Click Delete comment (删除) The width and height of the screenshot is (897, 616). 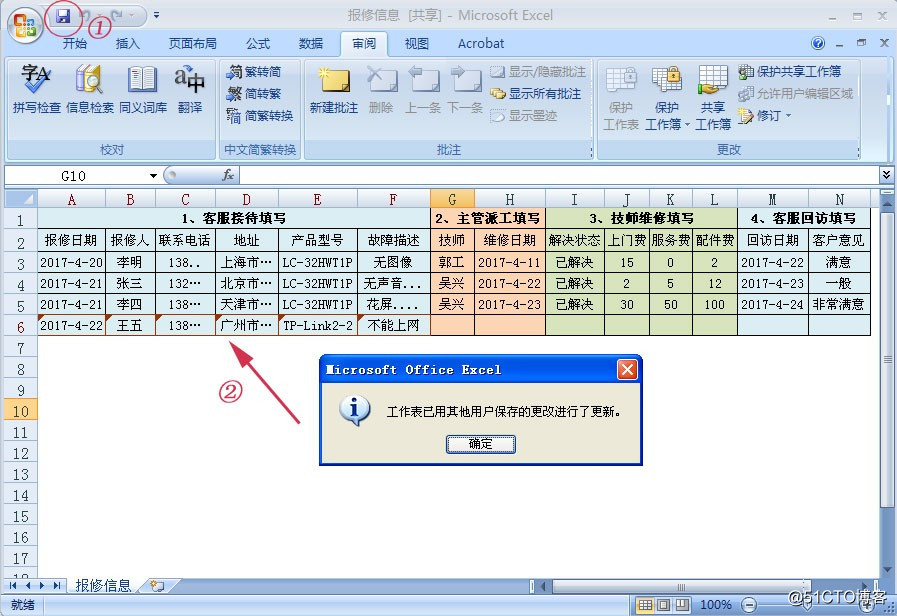point(382,90)
